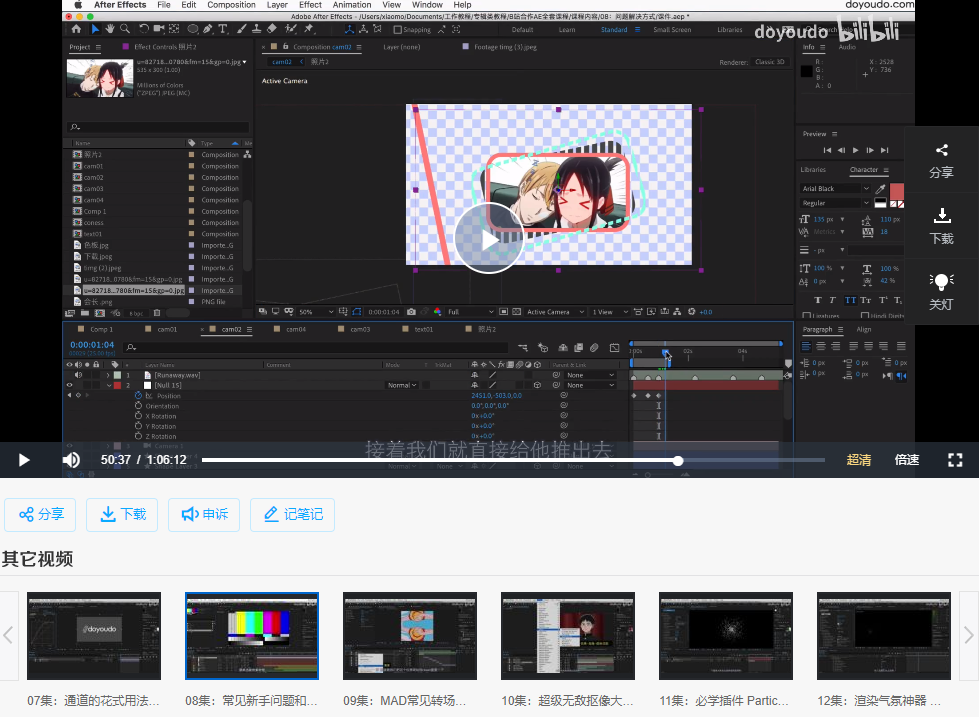Toggle Y Rotation stopwatch

(x=138, y=426)
